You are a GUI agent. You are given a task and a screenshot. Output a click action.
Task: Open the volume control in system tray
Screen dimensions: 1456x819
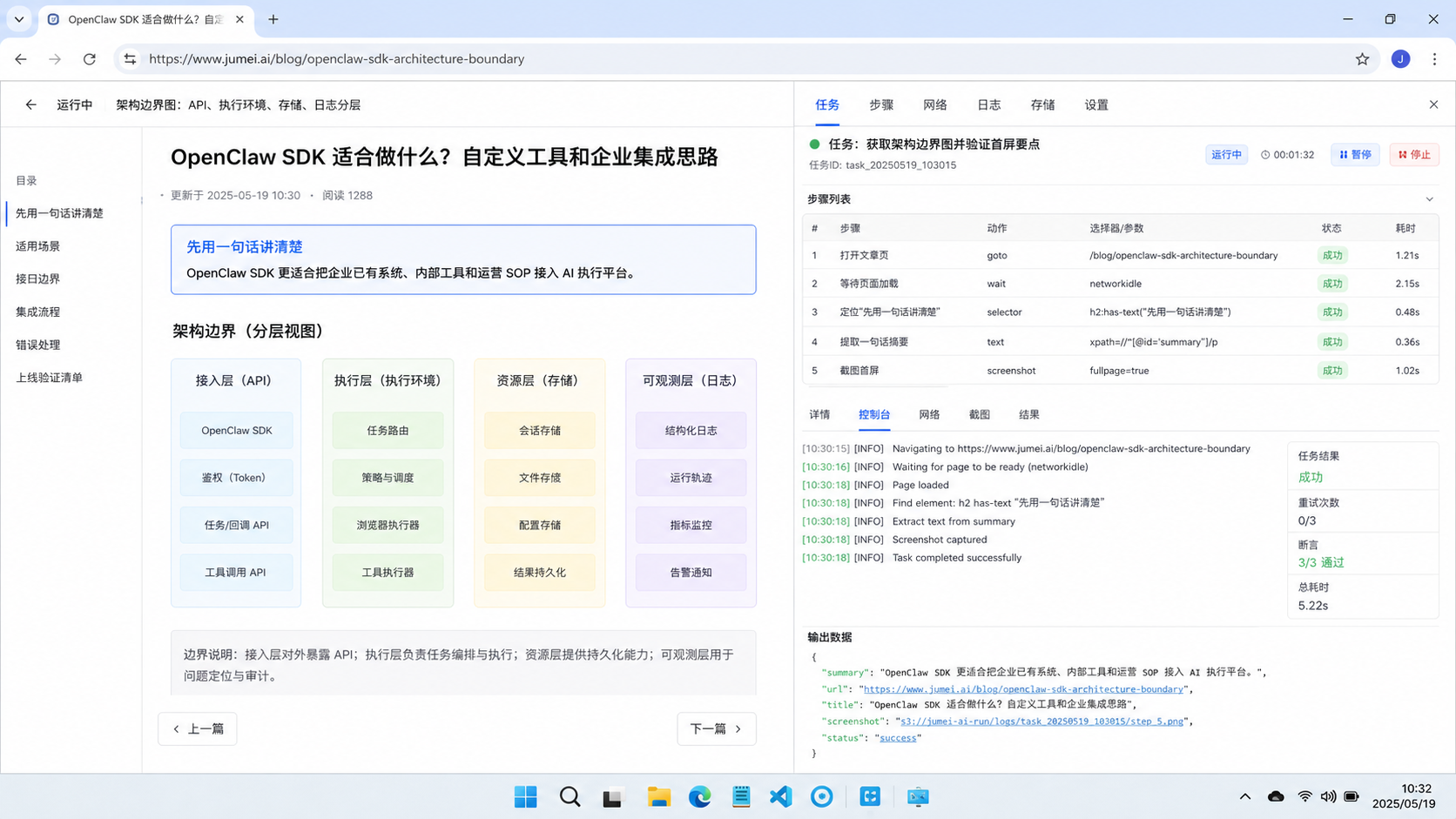pos(1328,796)
